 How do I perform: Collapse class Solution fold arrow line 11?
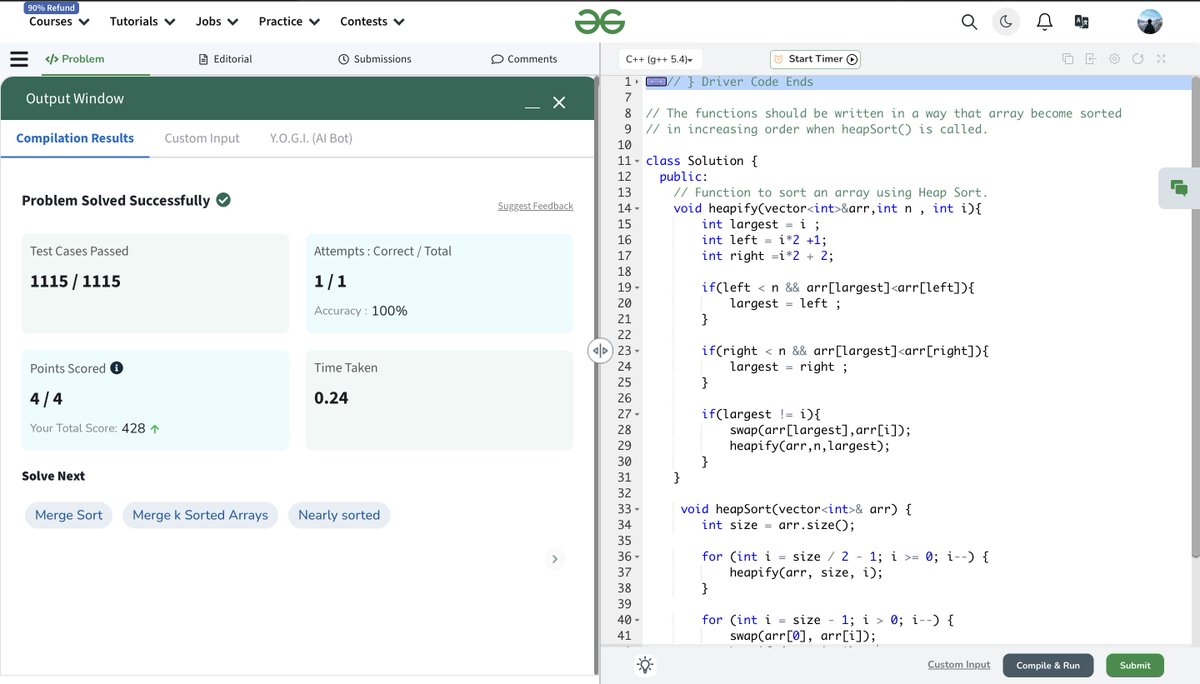pyautogui.click(x=637, y=161)
